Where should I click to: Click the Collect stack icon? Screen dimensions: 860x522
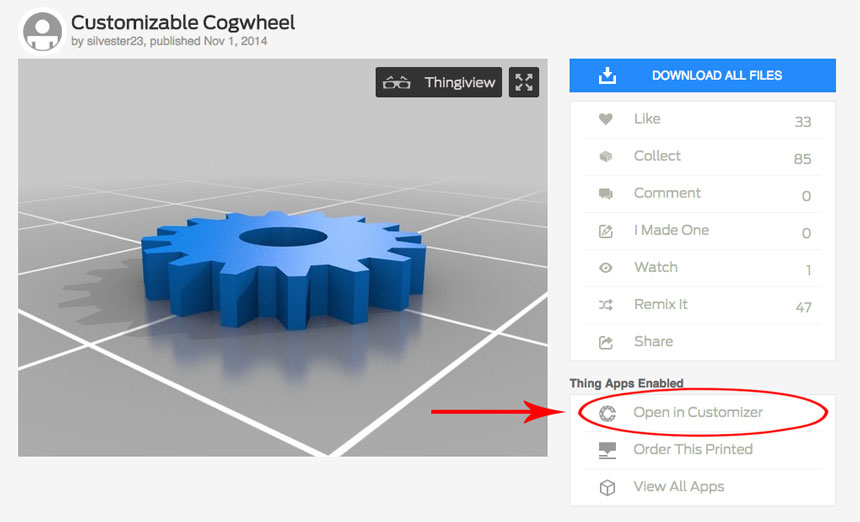point(605,156)
